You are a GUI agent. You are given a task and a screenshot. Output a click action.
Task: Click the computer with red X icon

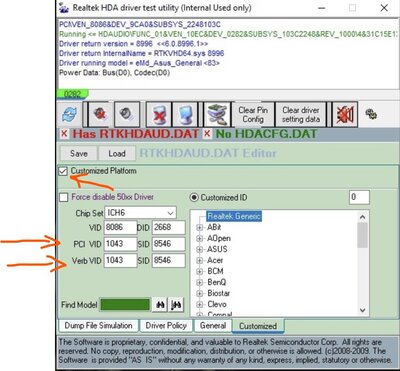pyautogui.click(x=159, y=115)
